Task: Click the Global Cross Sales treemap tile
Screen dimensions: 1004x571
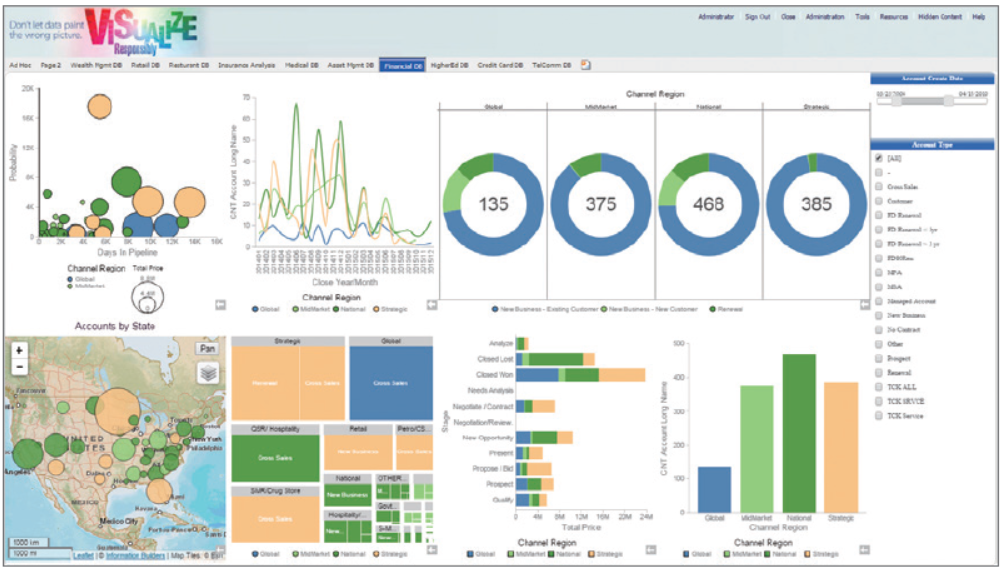Action: [x=389, y=382]
